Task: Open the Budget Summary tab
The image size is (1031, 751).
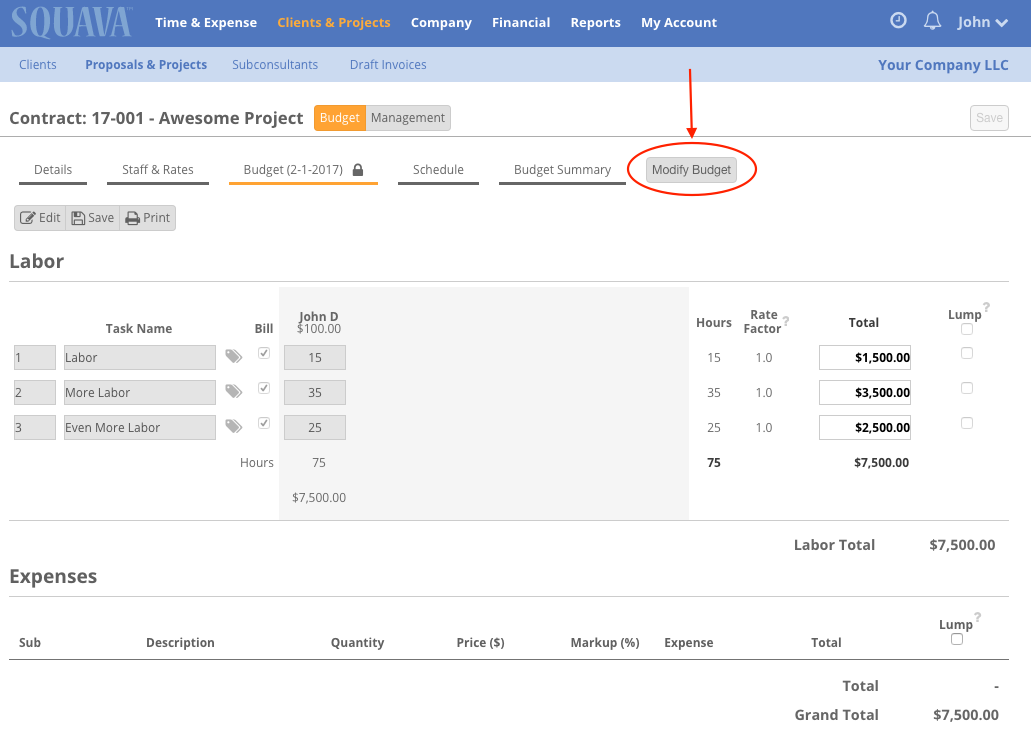Action: [562, 169]
